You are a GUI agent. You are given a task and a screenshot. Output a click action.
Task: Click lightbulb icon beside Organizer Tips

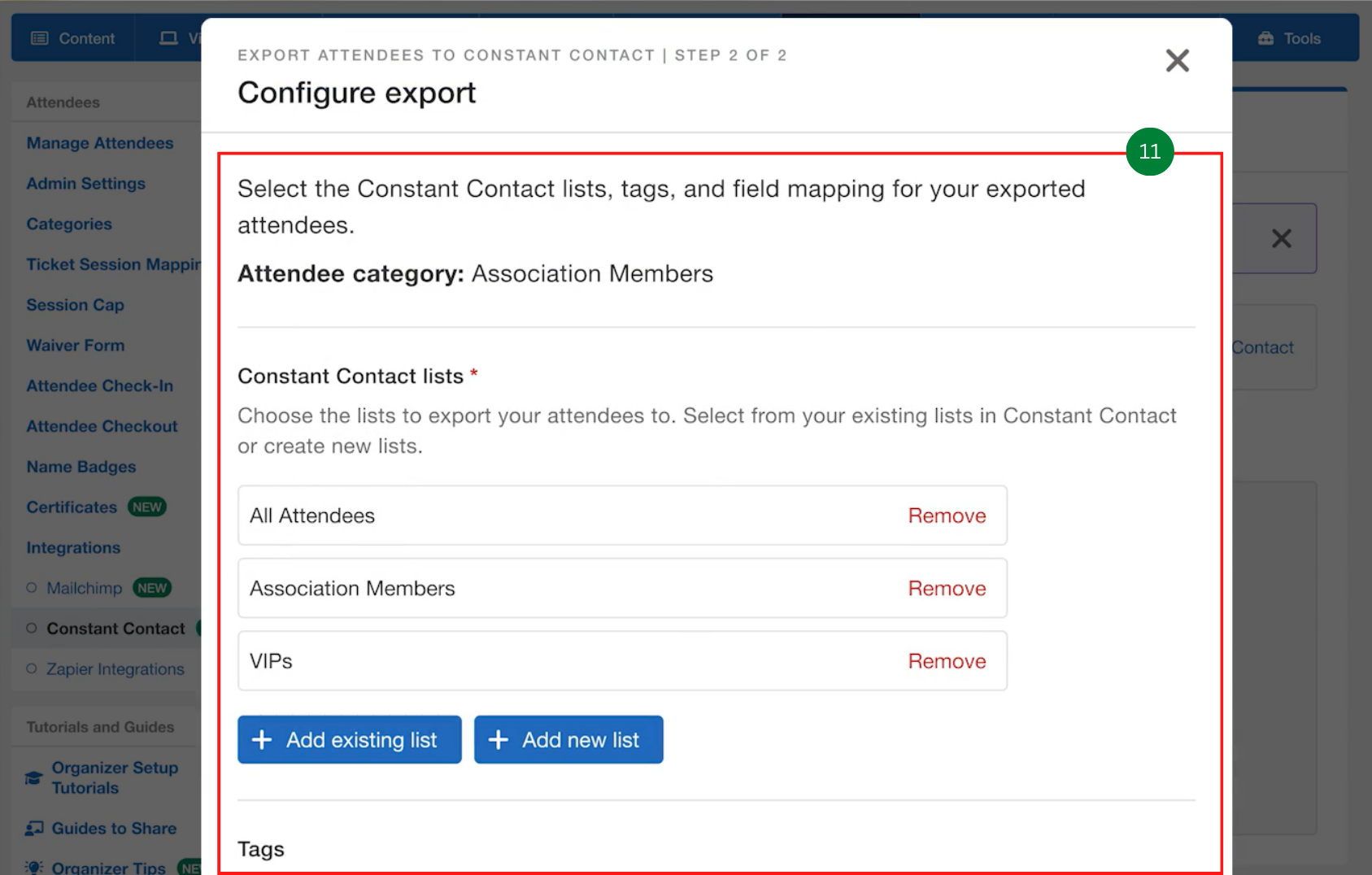coord(33,868)
